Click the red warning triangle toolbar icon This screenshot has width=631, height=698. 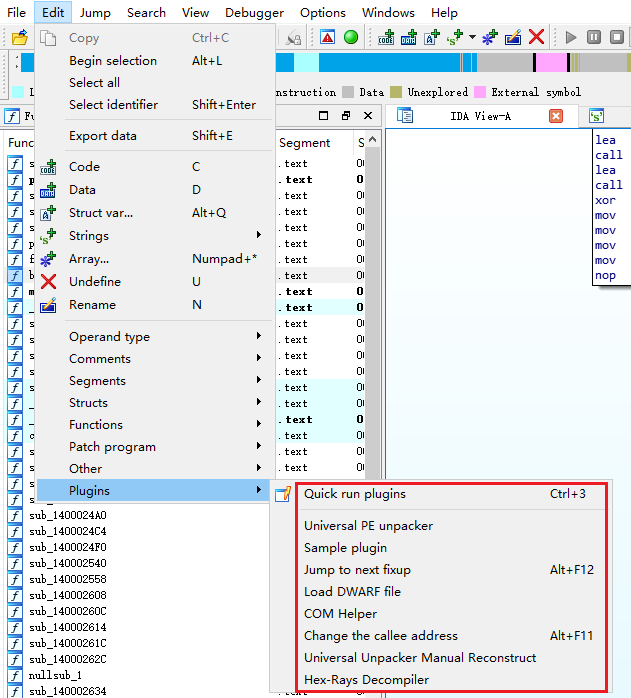[327, 37]
